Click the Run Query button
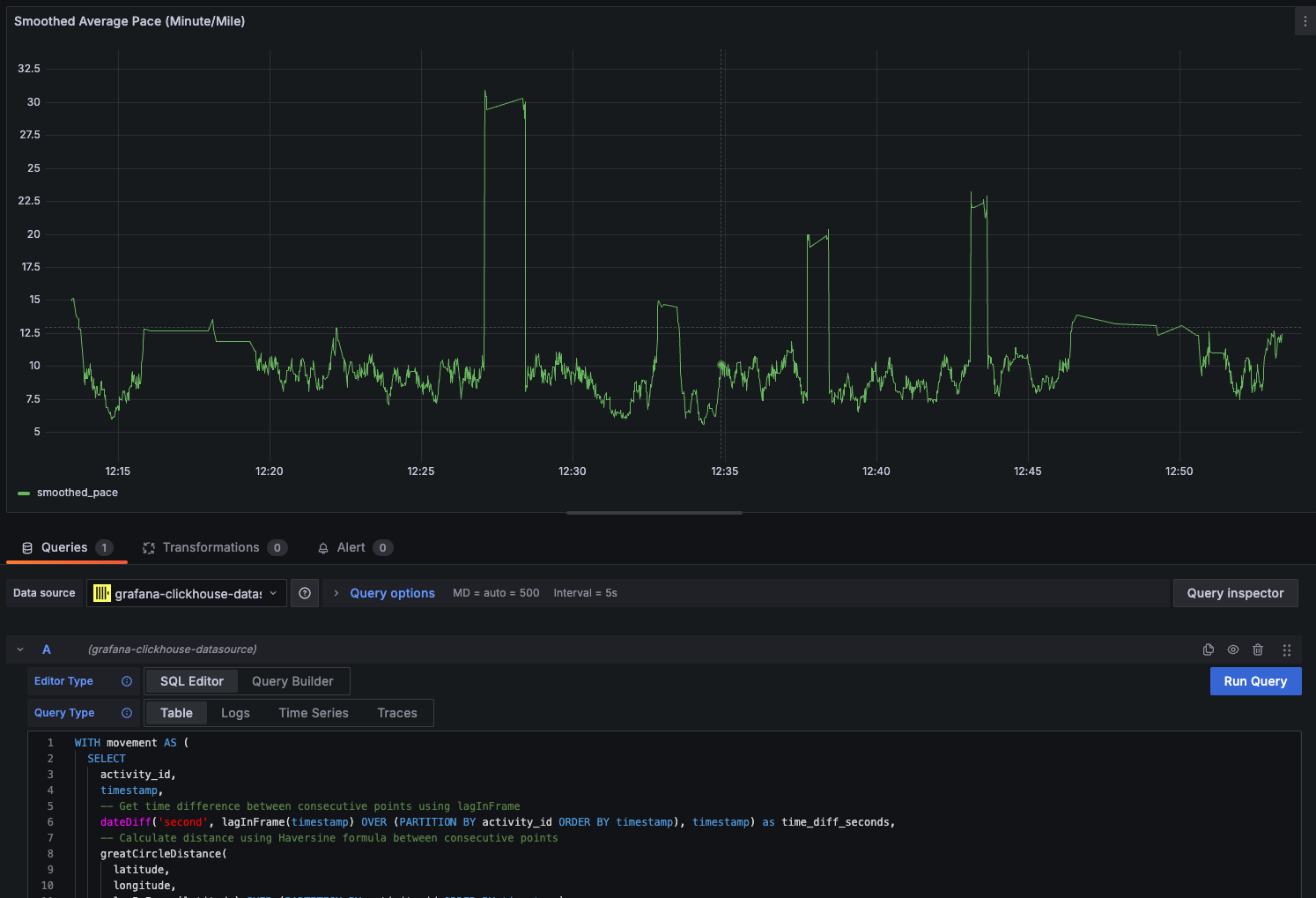The width and height of the screenshot is (1316, 898). coord(1255,681)
